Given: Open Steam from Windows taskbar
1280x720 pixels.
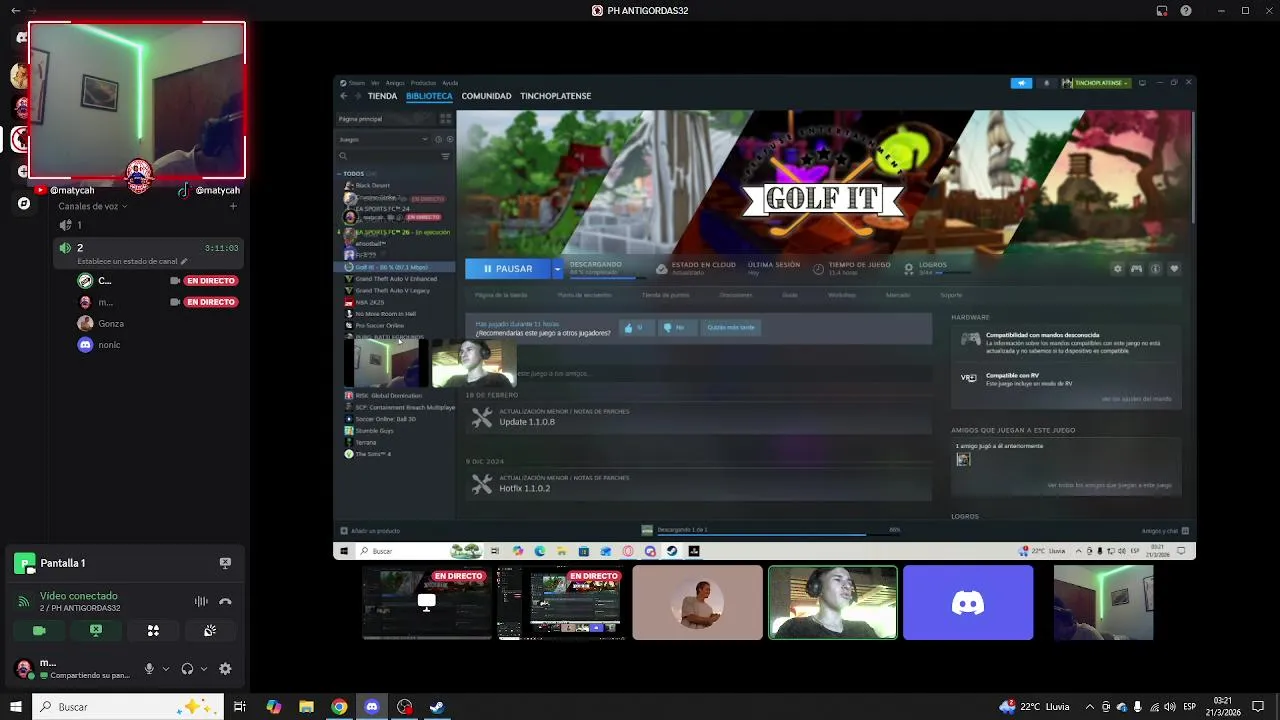Looking at the screenshot, I should tap(437, 706).
